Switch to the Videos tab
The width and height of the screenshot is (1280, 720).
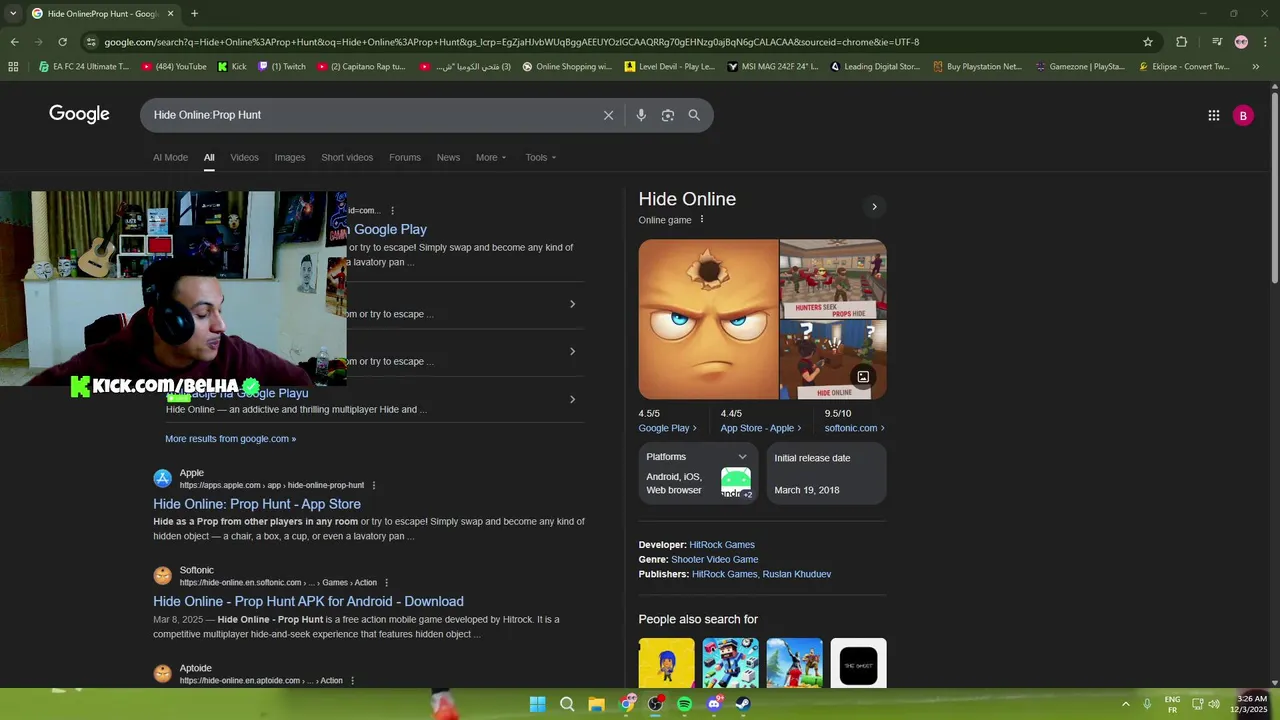point(244,157)
